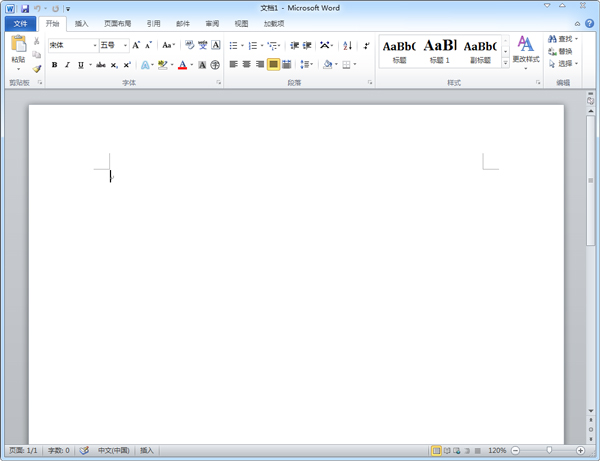Toggle Show/Hide paragraph marks
600x461 pixels.
[366, 46]
